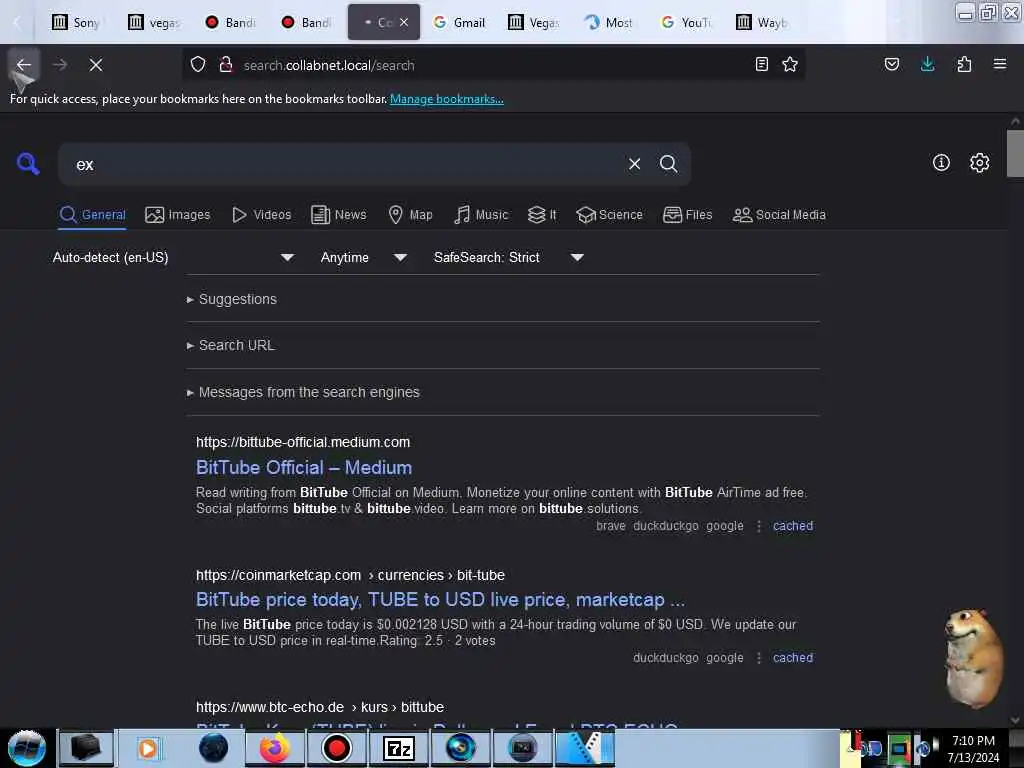Open the Downloads arrow icon
Image resolution: width=1024 pixels, height=768 pixels.
tap(927, 64)
